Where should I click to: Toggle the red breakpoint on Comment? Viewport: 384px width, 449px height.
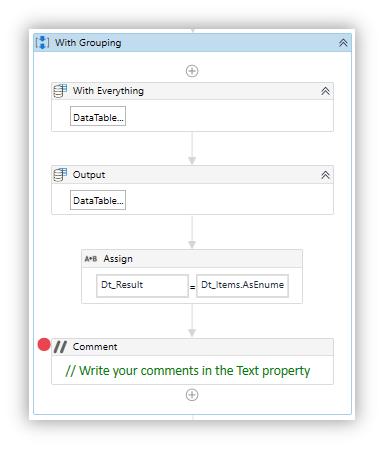(44, 345)
